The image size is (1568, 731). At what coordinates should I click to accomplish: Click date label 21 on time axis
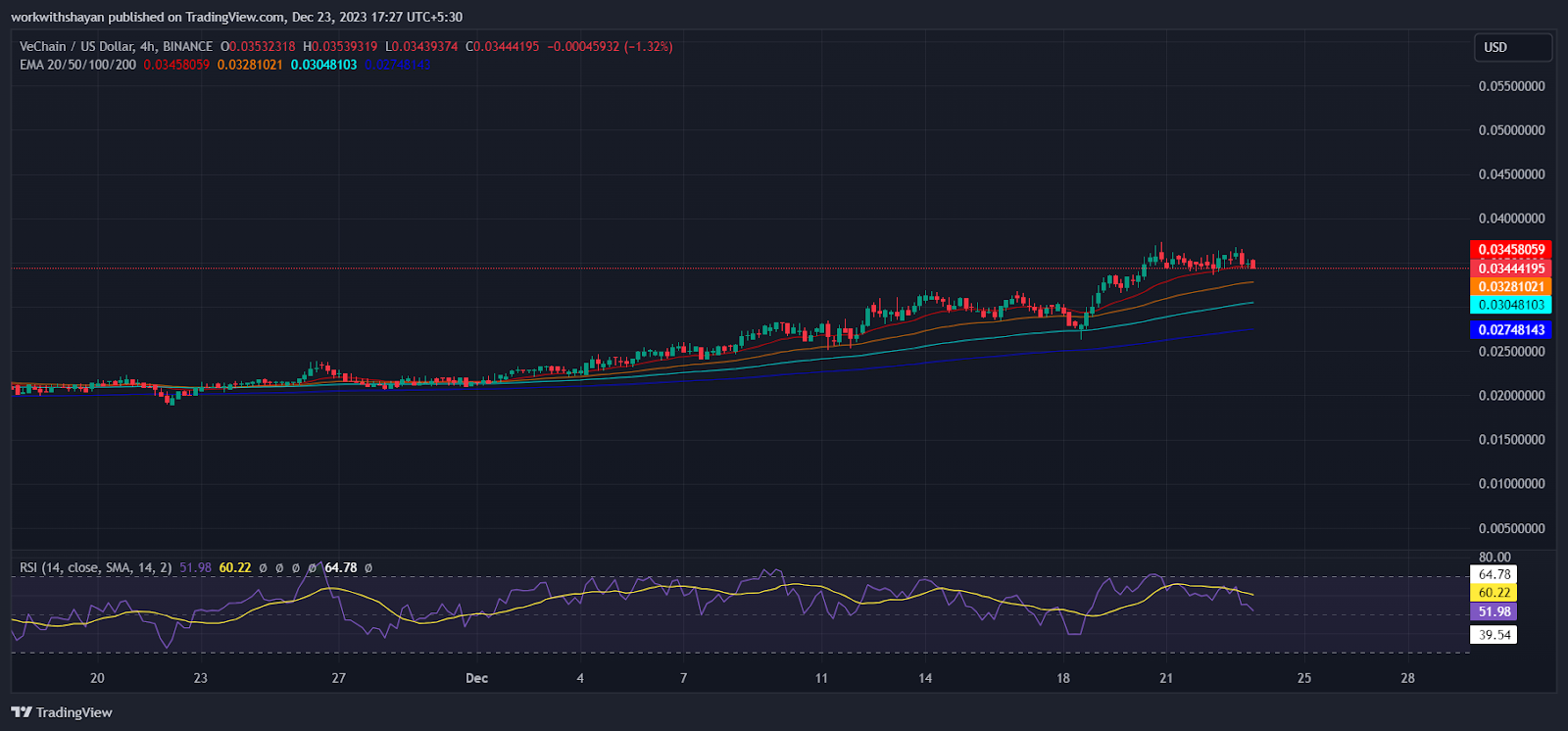pos(1166,678)
